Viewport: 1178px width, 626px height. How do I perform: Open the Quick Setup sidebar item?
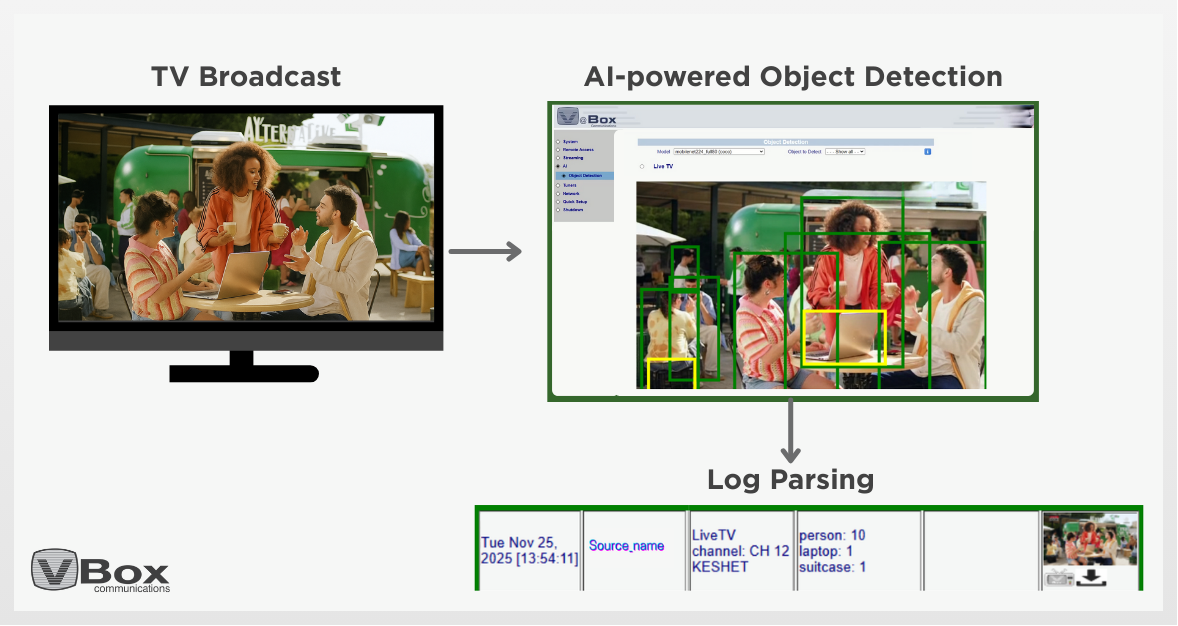pyautogui.click(x=575, y=201)
